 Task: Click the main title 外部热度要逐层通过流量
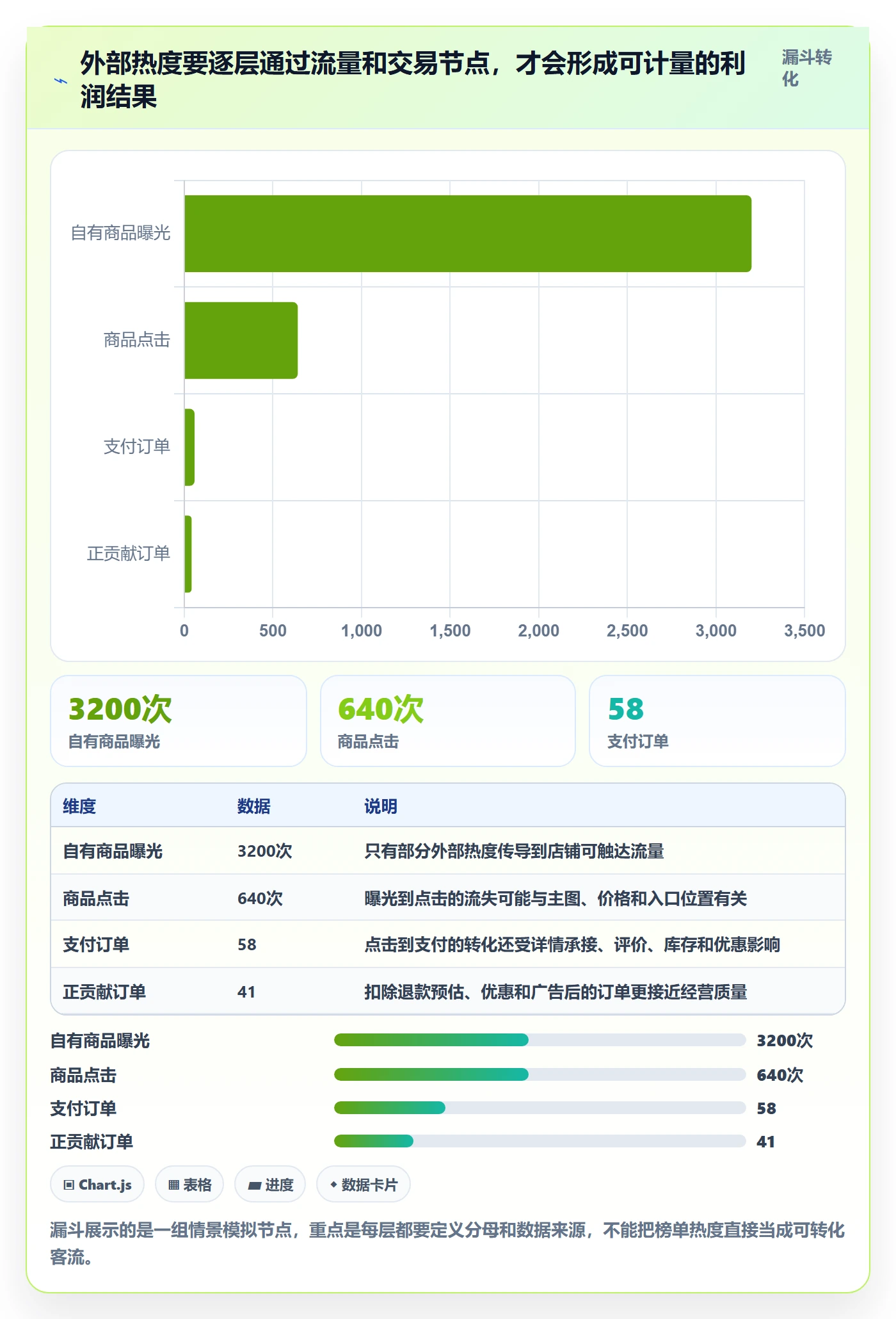413,81
